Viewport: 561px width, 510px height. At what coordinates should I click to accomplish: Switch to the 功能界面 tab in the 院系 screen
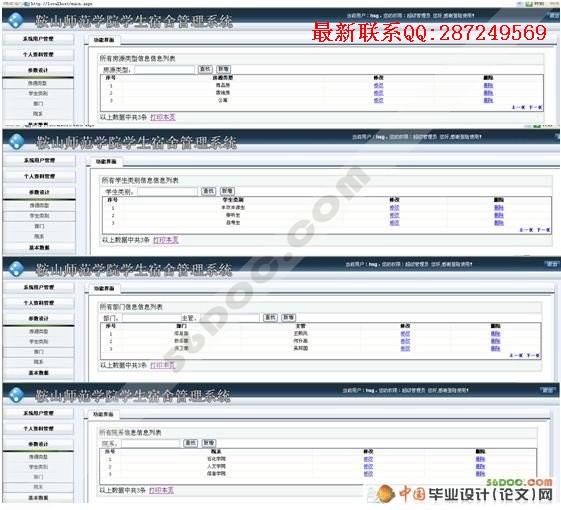coord(103,414)
